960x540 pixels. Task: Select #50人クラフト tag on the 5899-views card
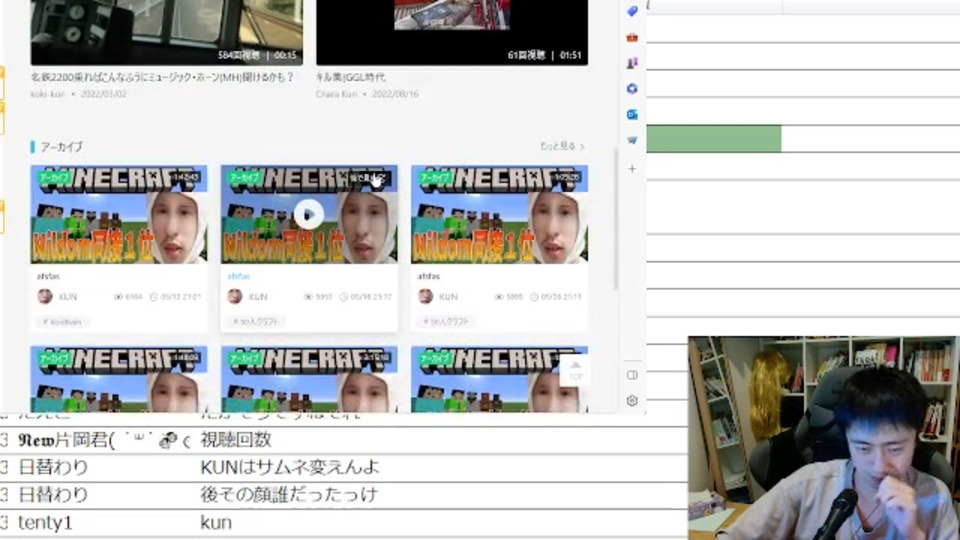click(x=446, y=321)
